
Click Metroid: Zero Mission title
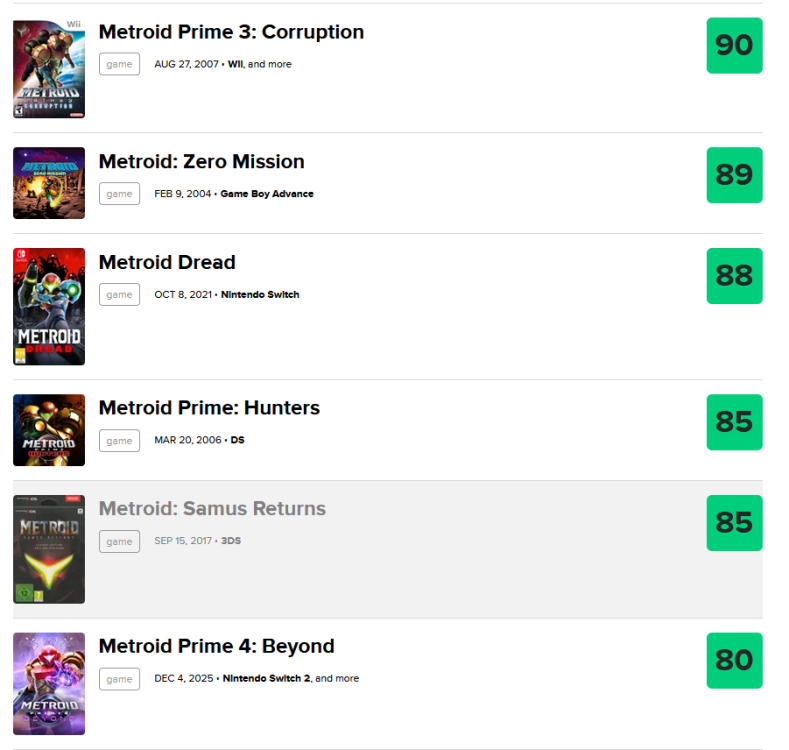[x=201, y=162]
